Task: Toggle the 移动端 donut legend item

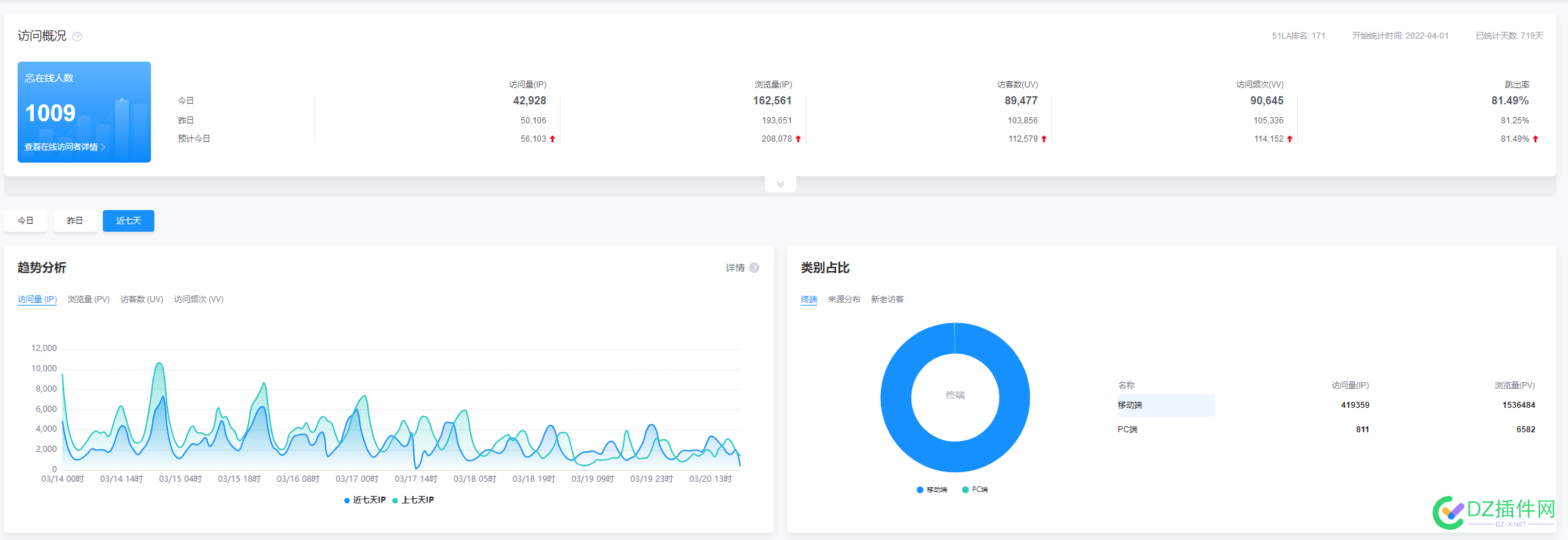Action: tap(932, 490)
